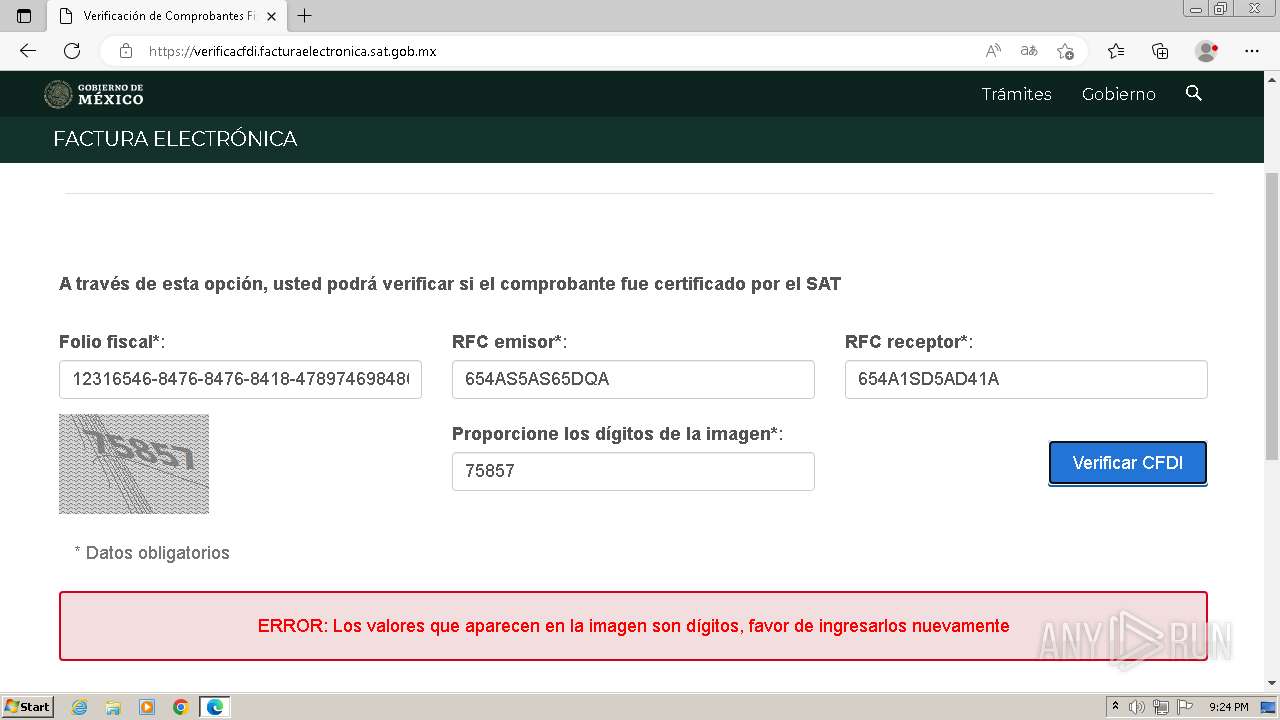This screenshot has width=1280, height=720.
Task: Open the volume speaker tray icon
Action: pos(1137,707)
